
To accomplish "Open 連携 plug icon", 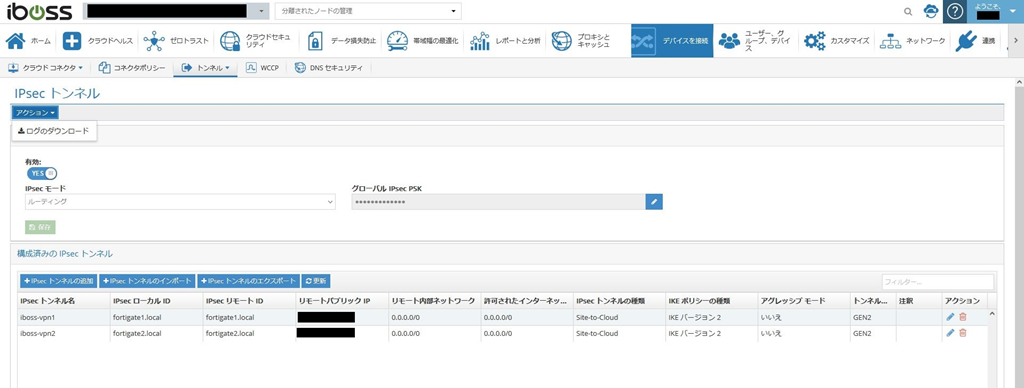I will [966, 40].
